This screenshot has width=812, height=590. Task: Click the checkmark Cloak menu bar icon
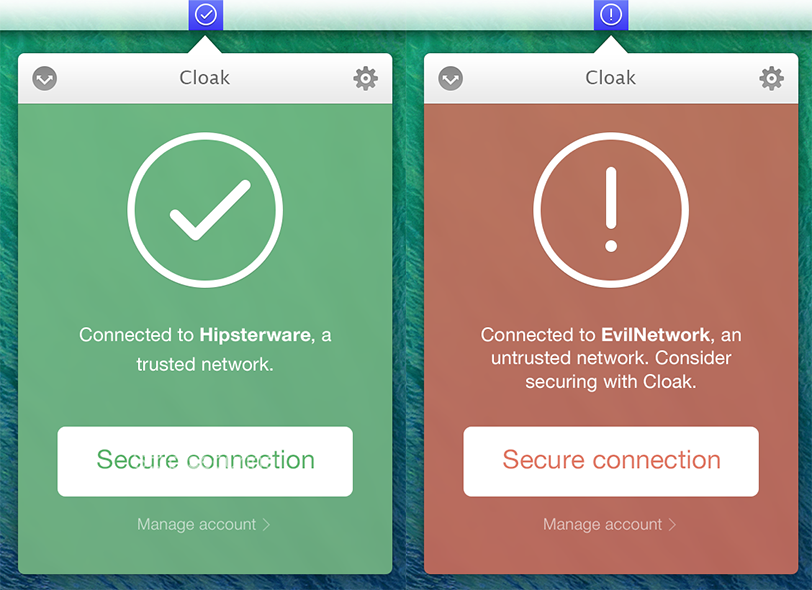click(206, 15)
